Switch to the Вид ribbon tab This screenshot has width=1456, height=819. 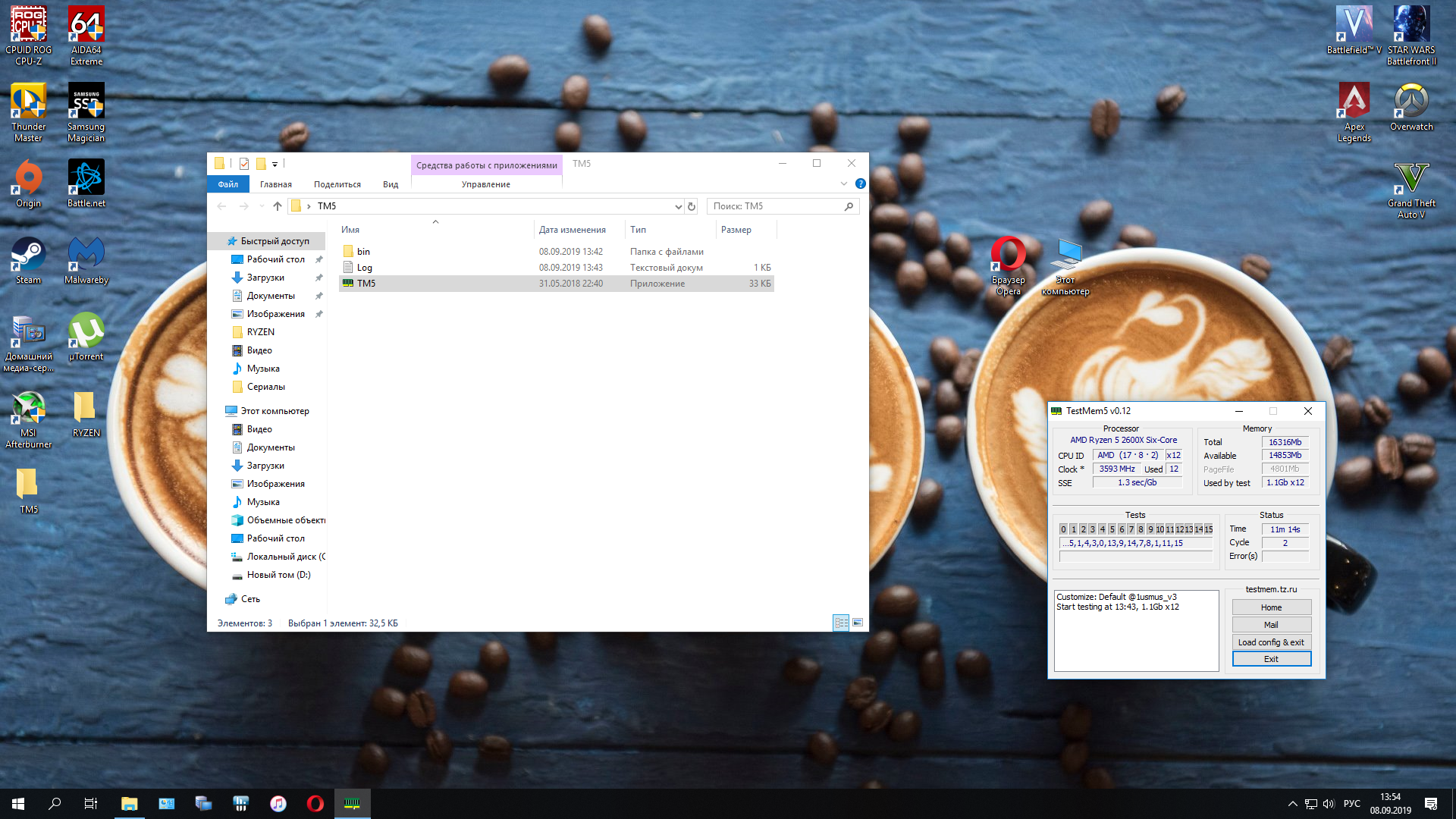390,184
